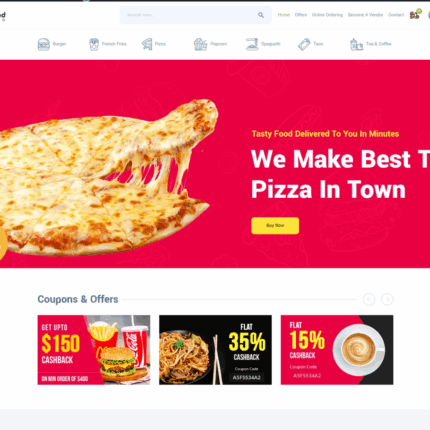The width and height of the screenshot is (430, 430).
Task: Choose the Pizza category icon
Action: 147,44
